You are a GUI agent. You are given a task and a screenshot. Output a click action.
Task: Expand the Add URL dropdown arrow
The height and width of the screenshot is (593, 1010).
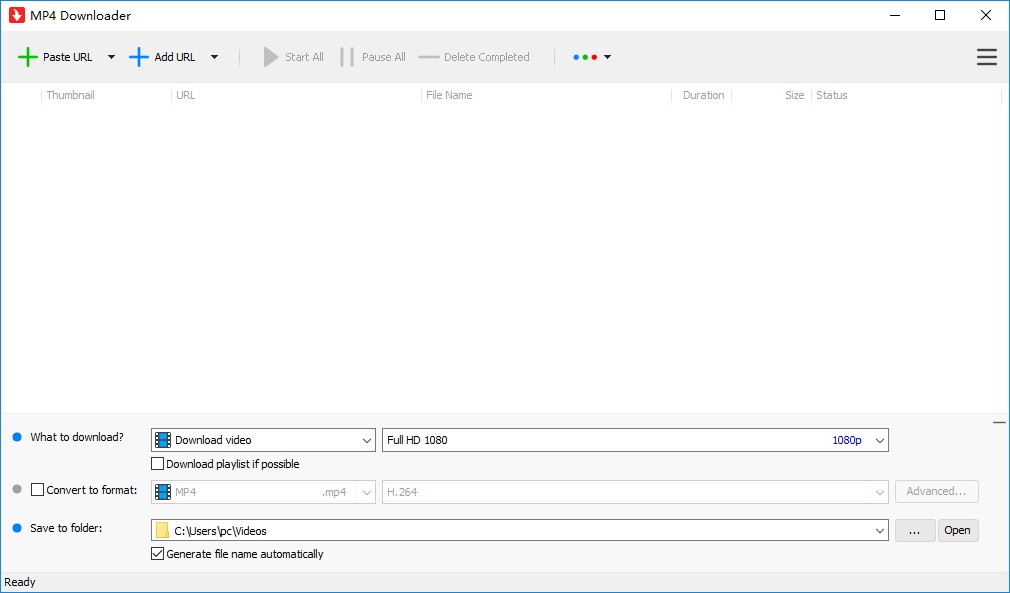pyautogui.click(x=214, y=57)
